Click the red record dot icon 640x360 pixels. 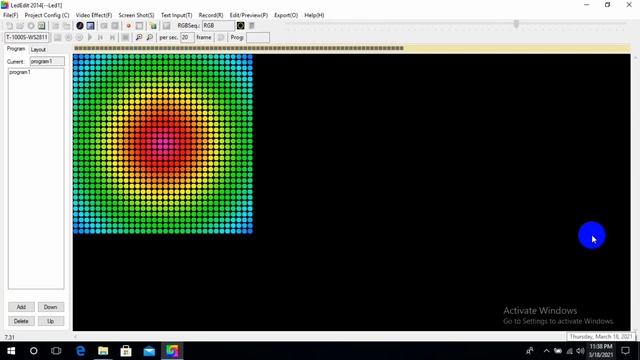pos(129,26)
